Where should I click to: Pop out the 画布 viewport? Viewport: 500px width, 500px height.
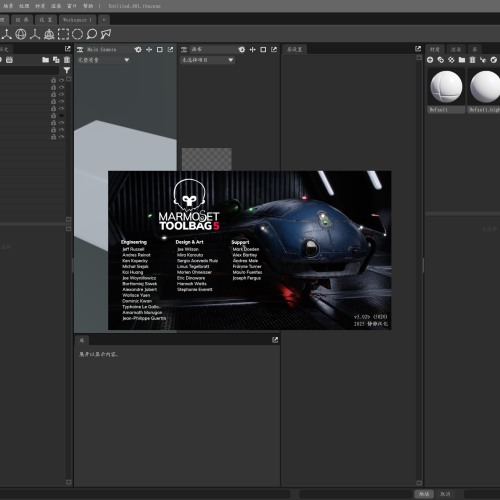pos(274,49)
